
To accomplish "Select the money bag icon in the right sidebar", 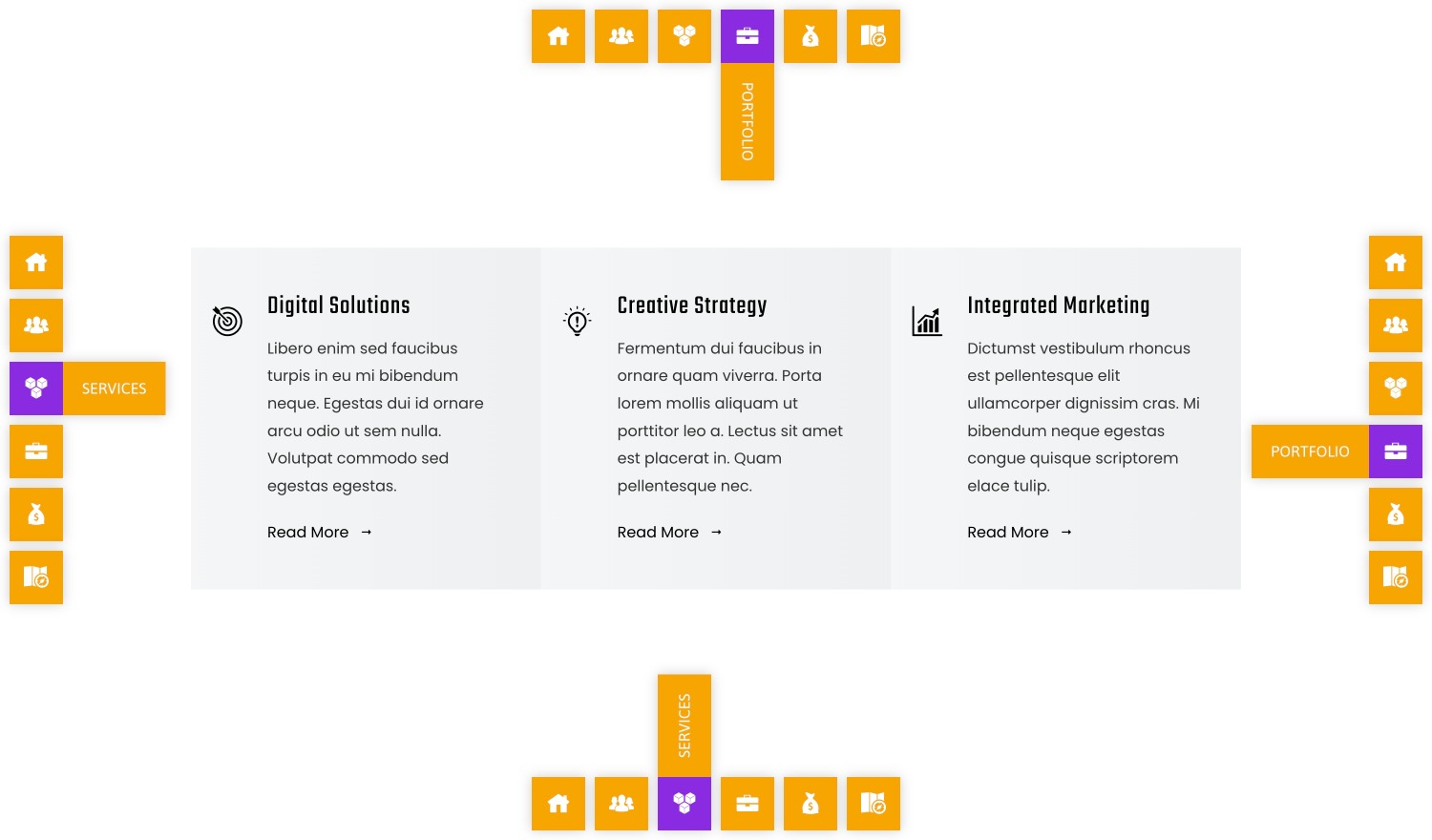I will (1395, 514).
